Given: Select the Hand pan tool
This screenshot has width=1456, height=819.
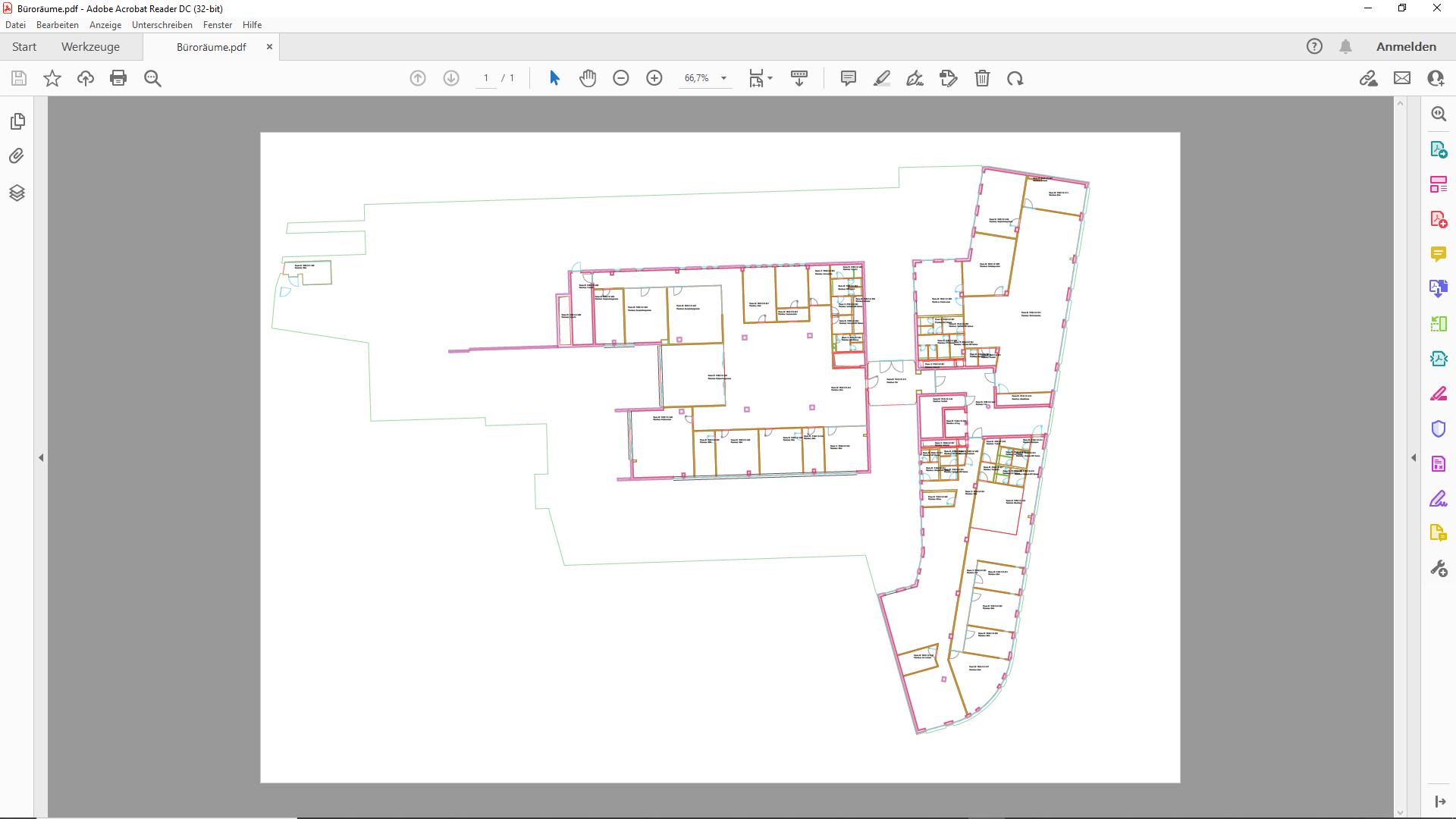Looking at the screenshot, I should [588, 78].
